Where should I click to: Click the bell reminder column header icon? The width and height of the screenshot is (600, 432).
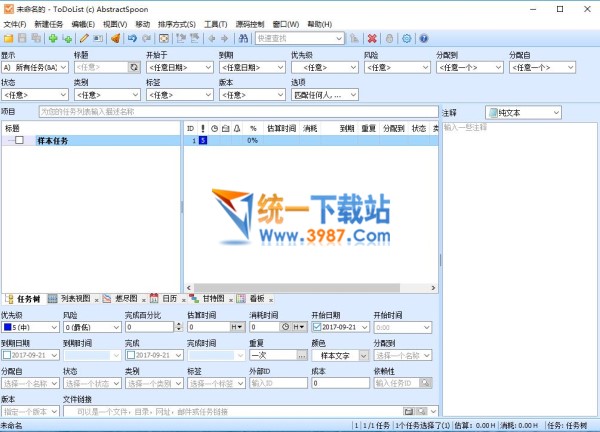coord(237,129)
